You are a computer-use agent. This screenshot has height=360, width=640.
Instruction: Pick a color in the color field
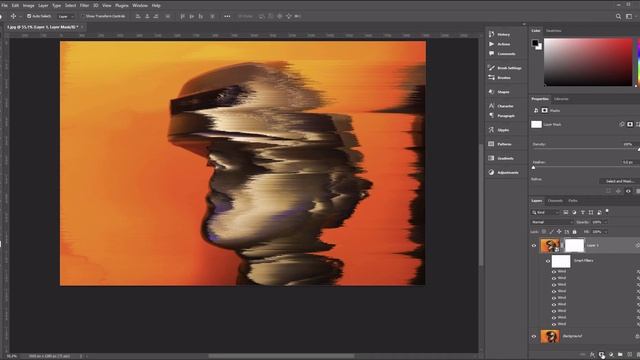[x=588, y=62]
